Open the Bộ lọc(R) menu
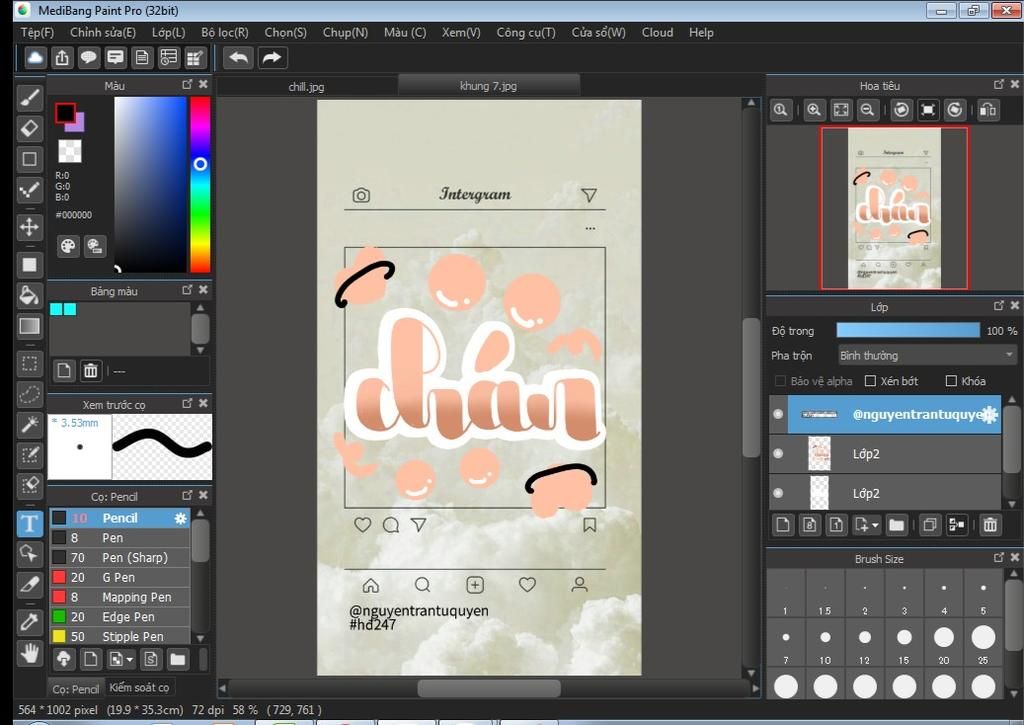This screenshot has width=1024, height=725. click(x=224, y=32)
